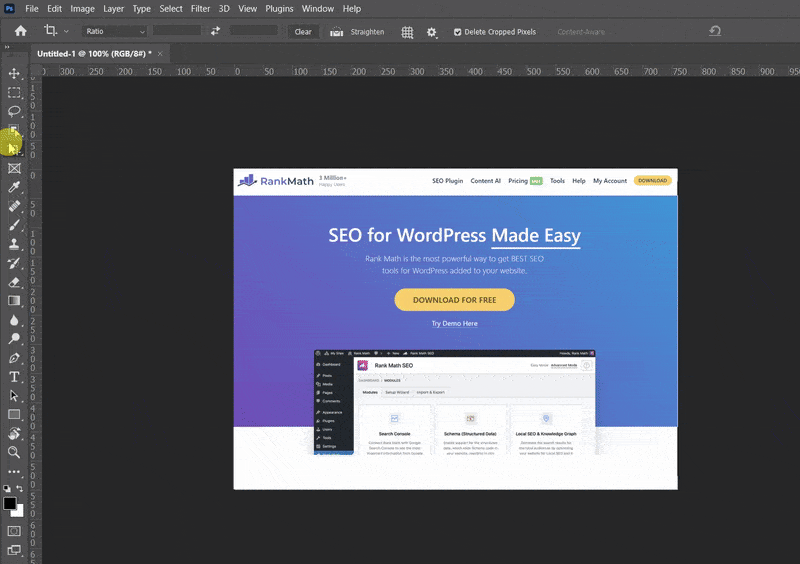
Task: Open additional crop settings gear
Action: point(432,32)
